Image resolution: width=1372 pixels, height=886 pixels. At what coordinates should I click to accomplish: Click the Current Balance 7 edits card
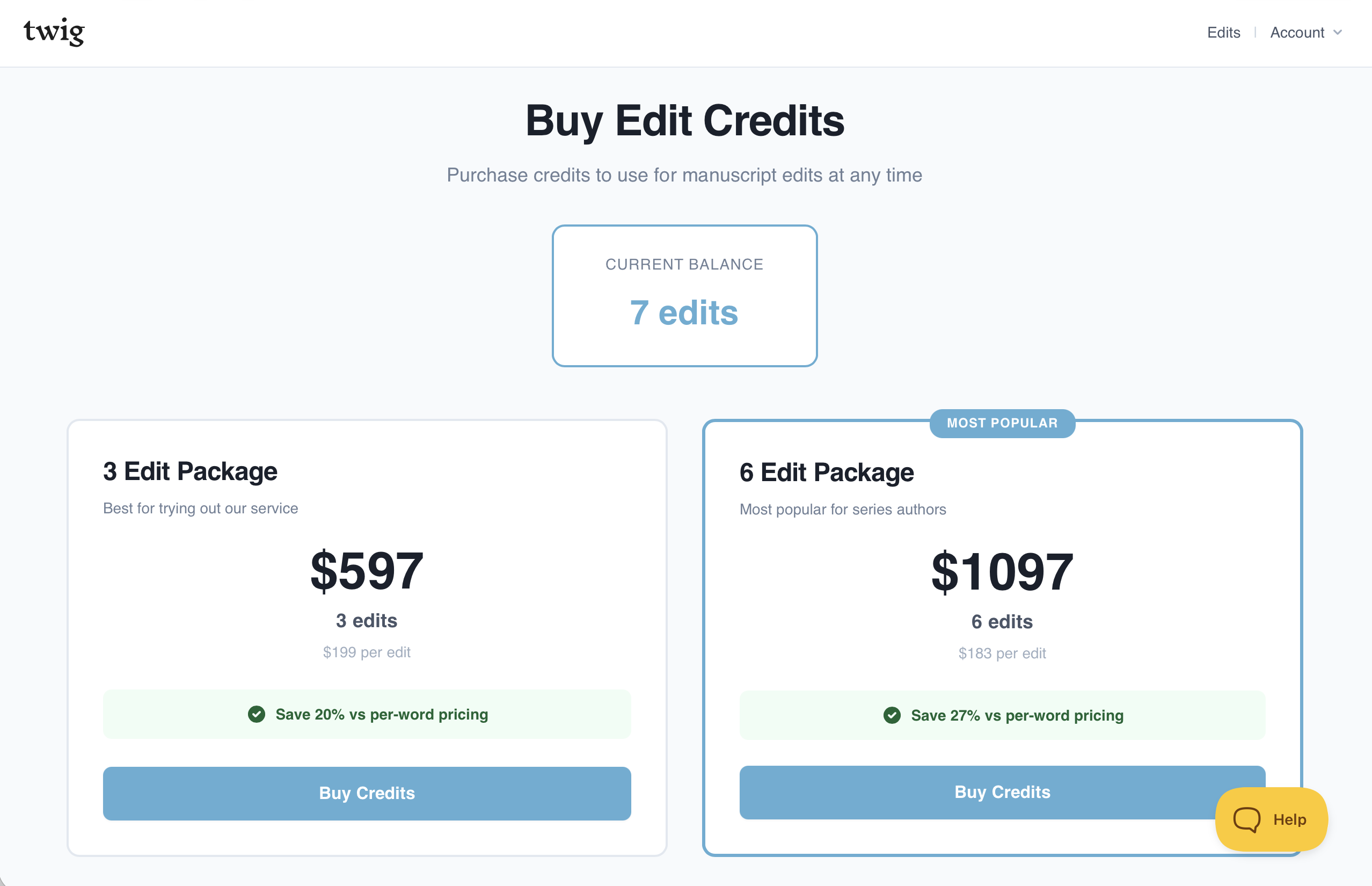coord(684,296)
